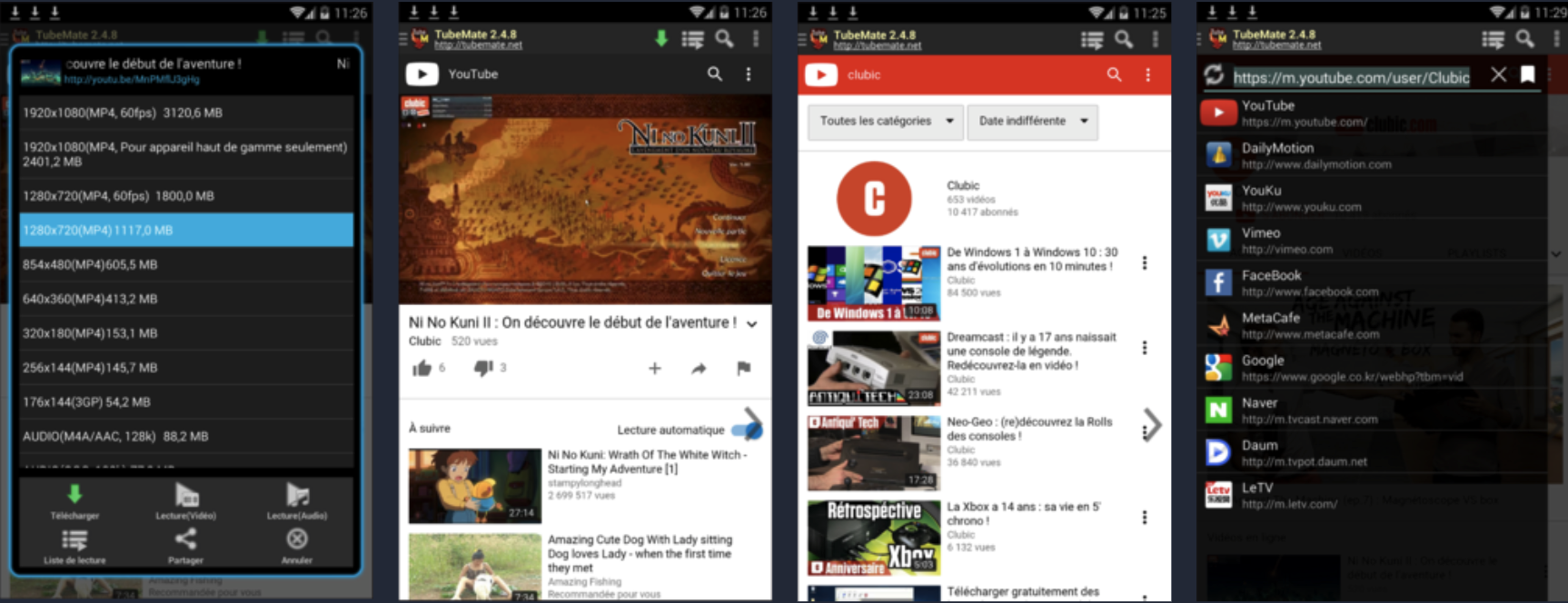Bookmark the page from the URL bar
The image size is (1568, 603).
coord(1528,74)
